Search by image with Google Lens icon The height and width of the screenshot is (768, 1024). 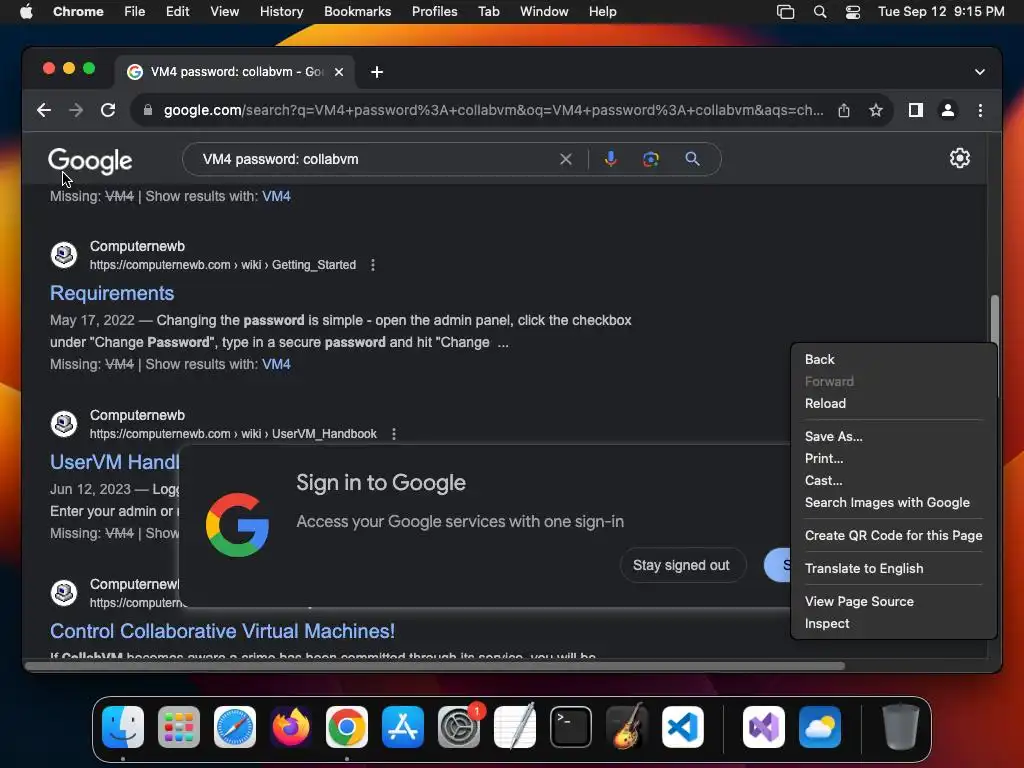[650, 159]
